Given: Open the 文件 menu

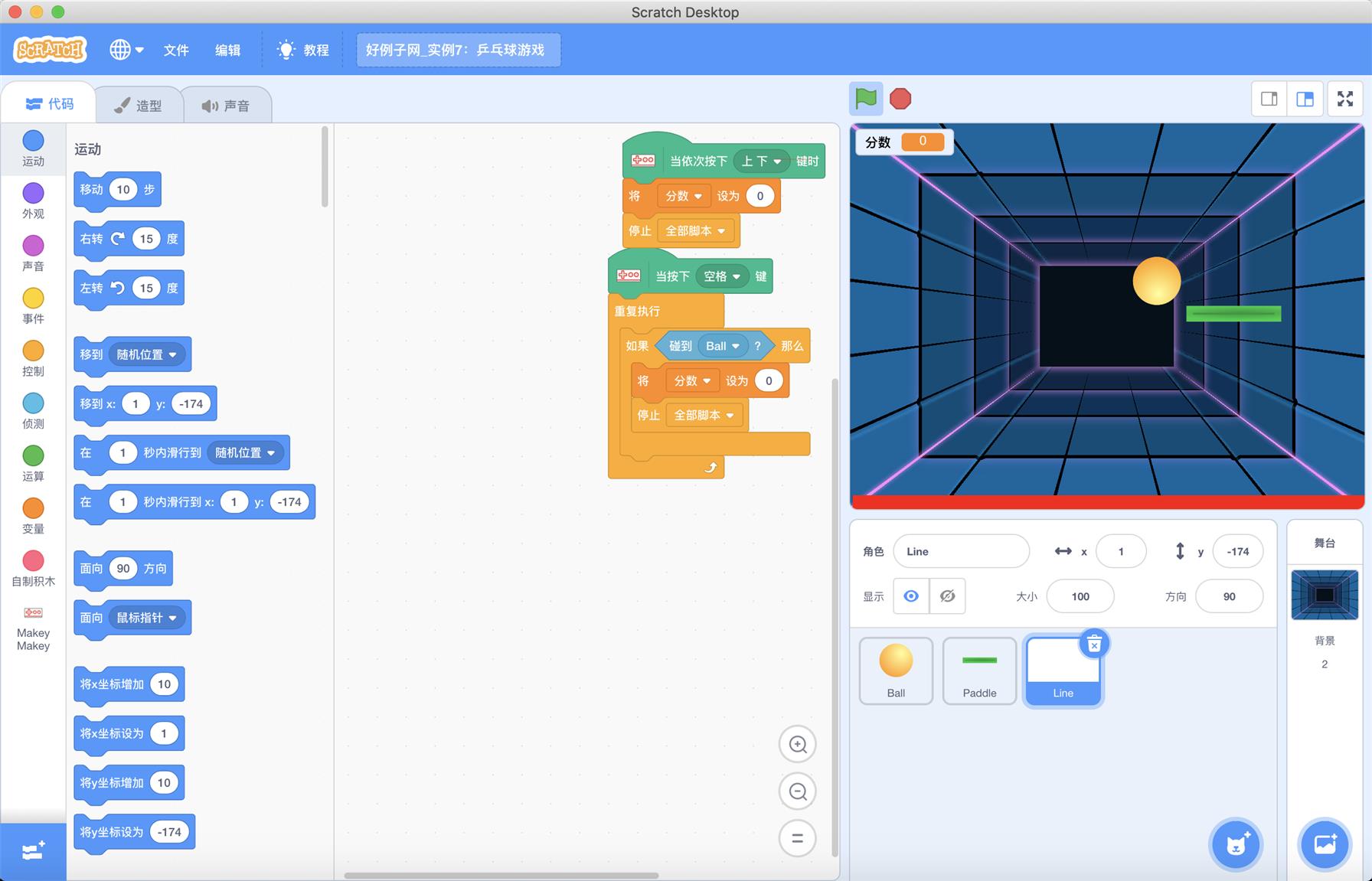Looking at the screenshot, I should pyautogui.click(x=176, y=50).
